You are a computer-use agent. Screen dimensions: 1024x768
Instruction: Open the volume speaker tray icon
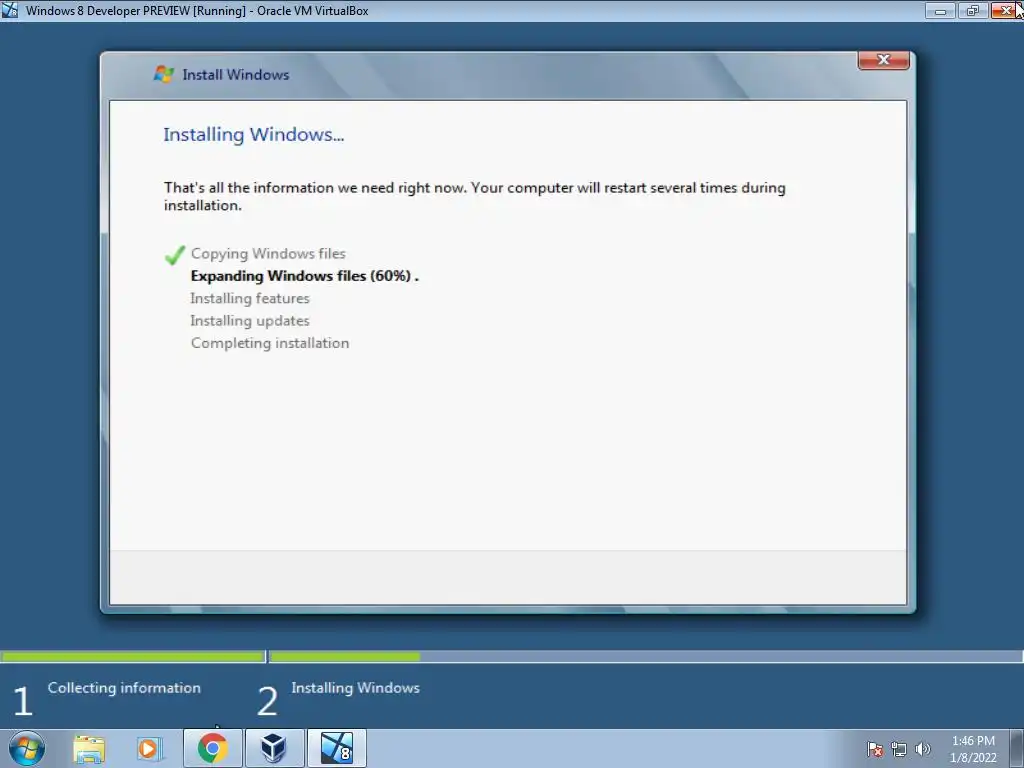click(922, 749)
